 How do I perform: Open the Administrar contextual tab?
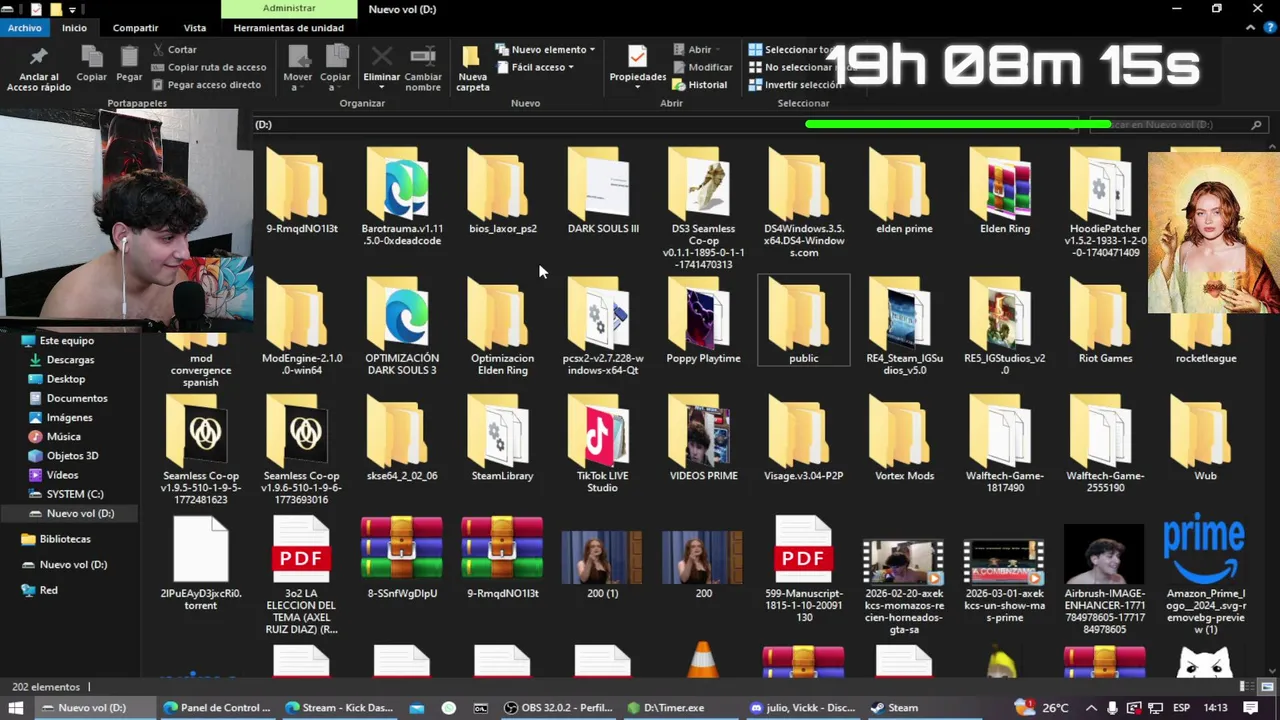pos(289,8)
